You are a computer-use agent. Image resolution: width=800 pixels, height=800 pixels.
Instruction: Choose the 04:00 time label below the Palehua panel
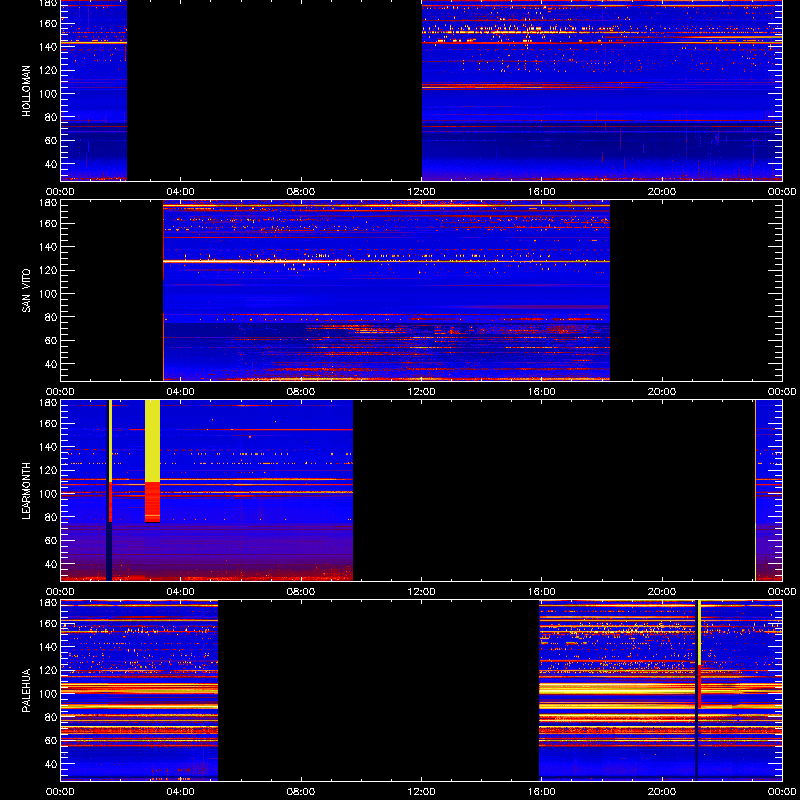[x=181, y=792]
